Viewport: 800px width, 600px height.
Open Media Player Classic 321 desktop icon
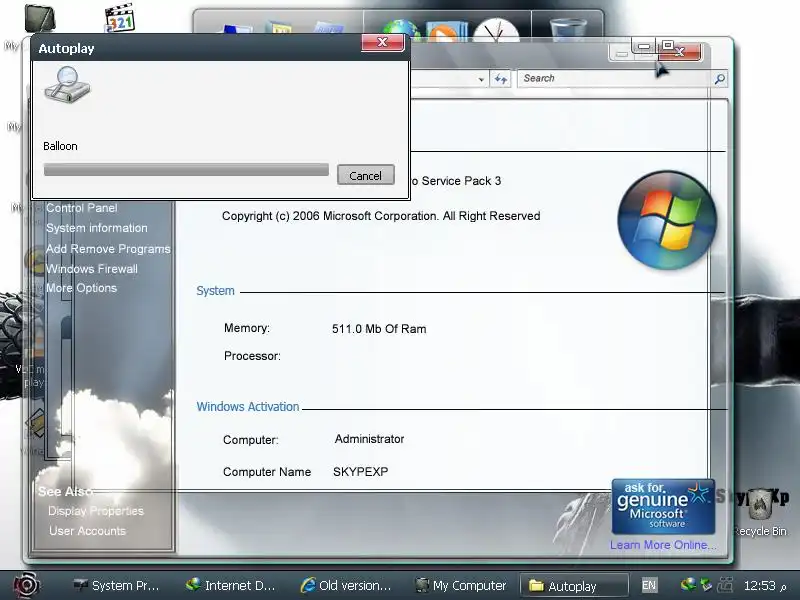(119, 18)
